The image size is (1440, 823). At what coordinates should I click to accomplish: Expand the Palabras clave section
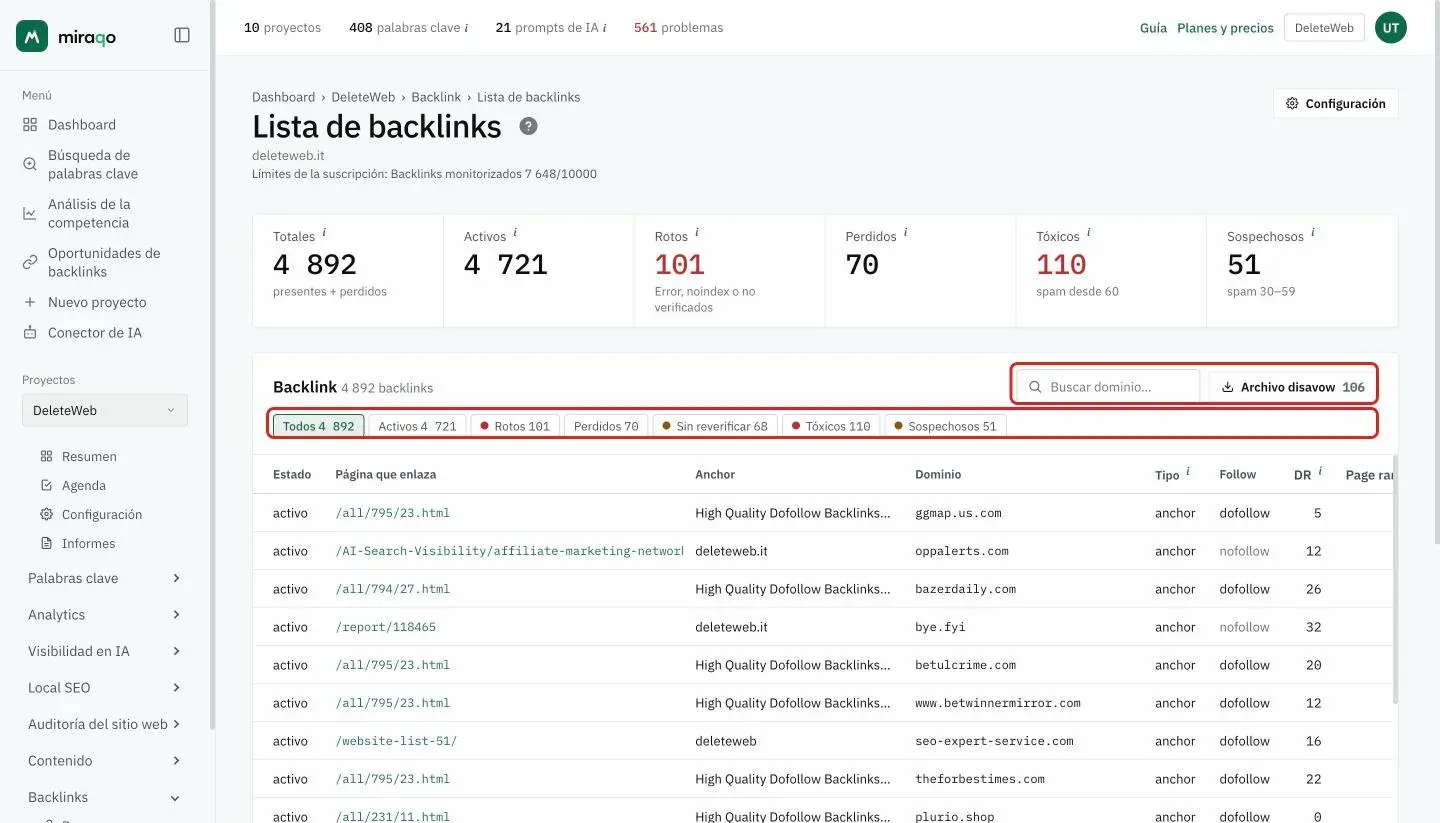(x=104, y=578)
